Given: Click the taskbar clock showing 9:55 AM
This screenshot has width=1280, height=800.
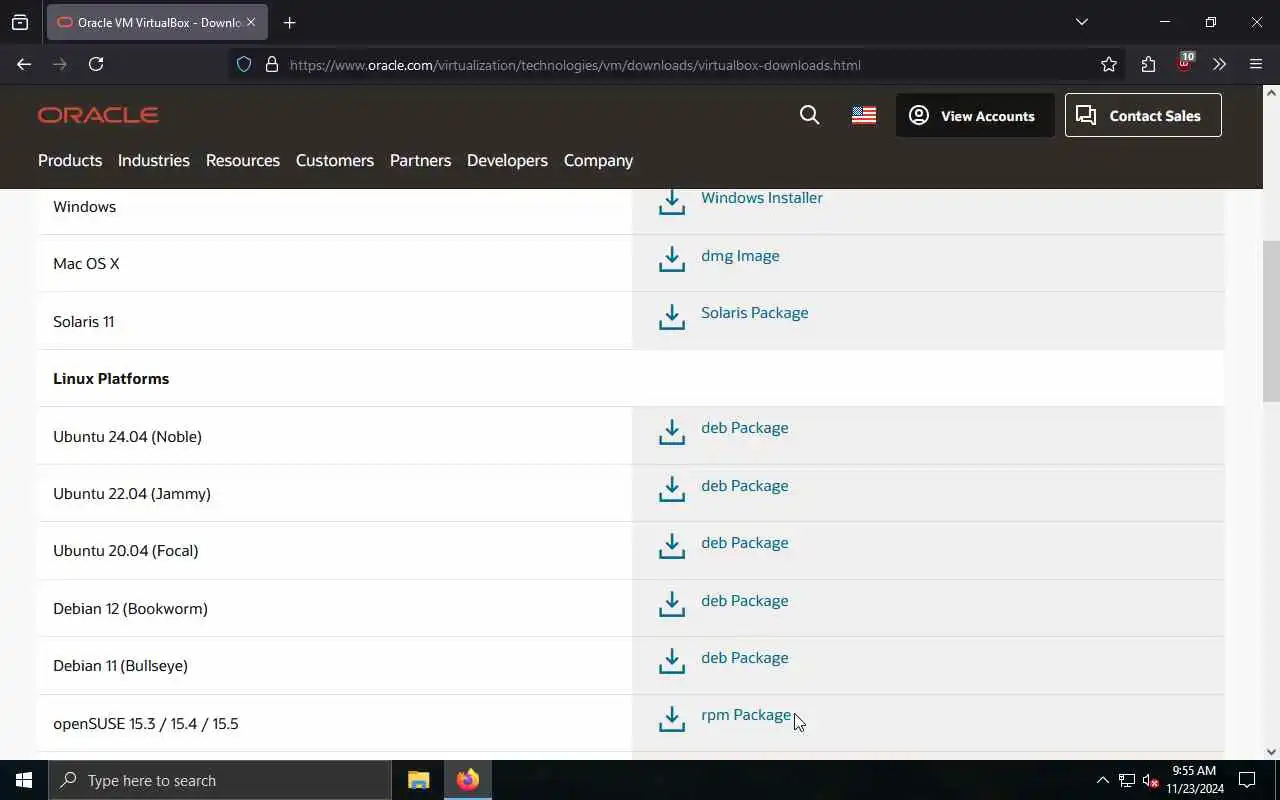Looking at the screenshot, I should [1194, 780].
